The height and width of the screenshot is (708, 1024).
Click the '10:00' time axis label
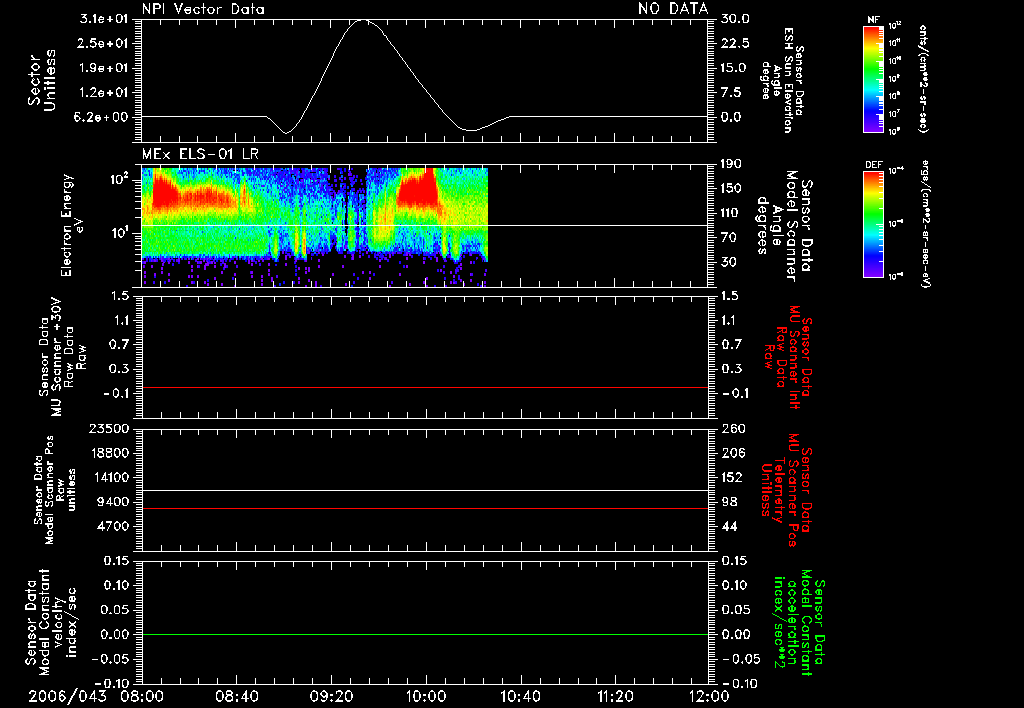click(x=426, y=696)
